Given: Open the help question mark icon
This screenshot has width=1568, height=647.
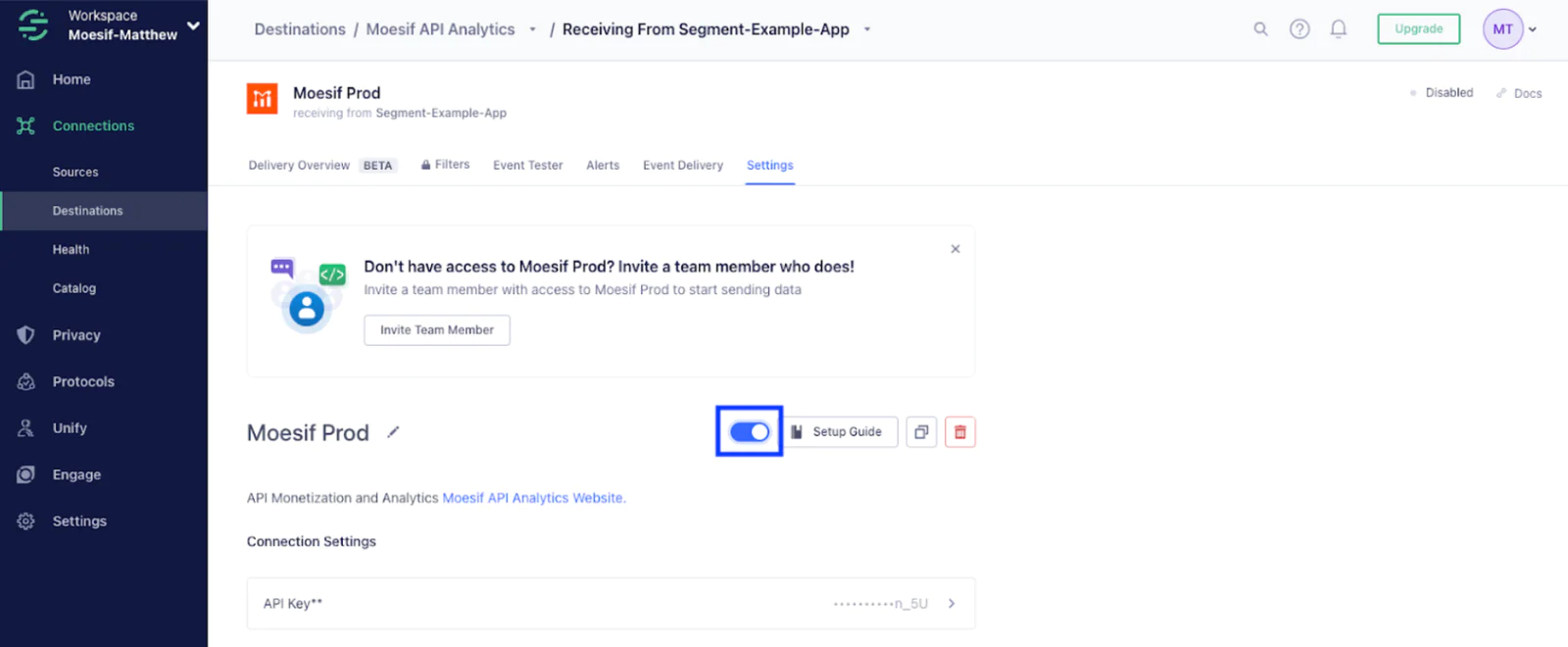Looking at the screenshot, I should pyautogui.click(x=1299, y=29).
